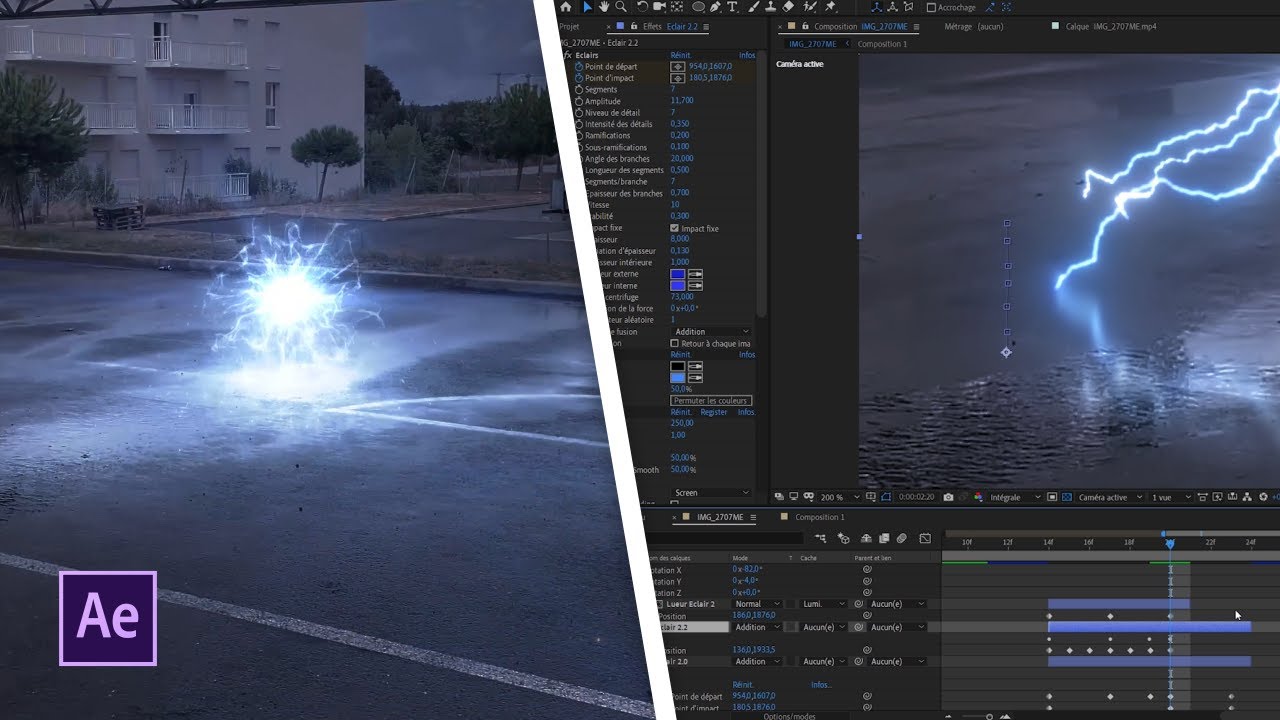Enable the draft 3D icon in timeline
Viewport: 1280px width, 720px height.
[x=843, y=538]
